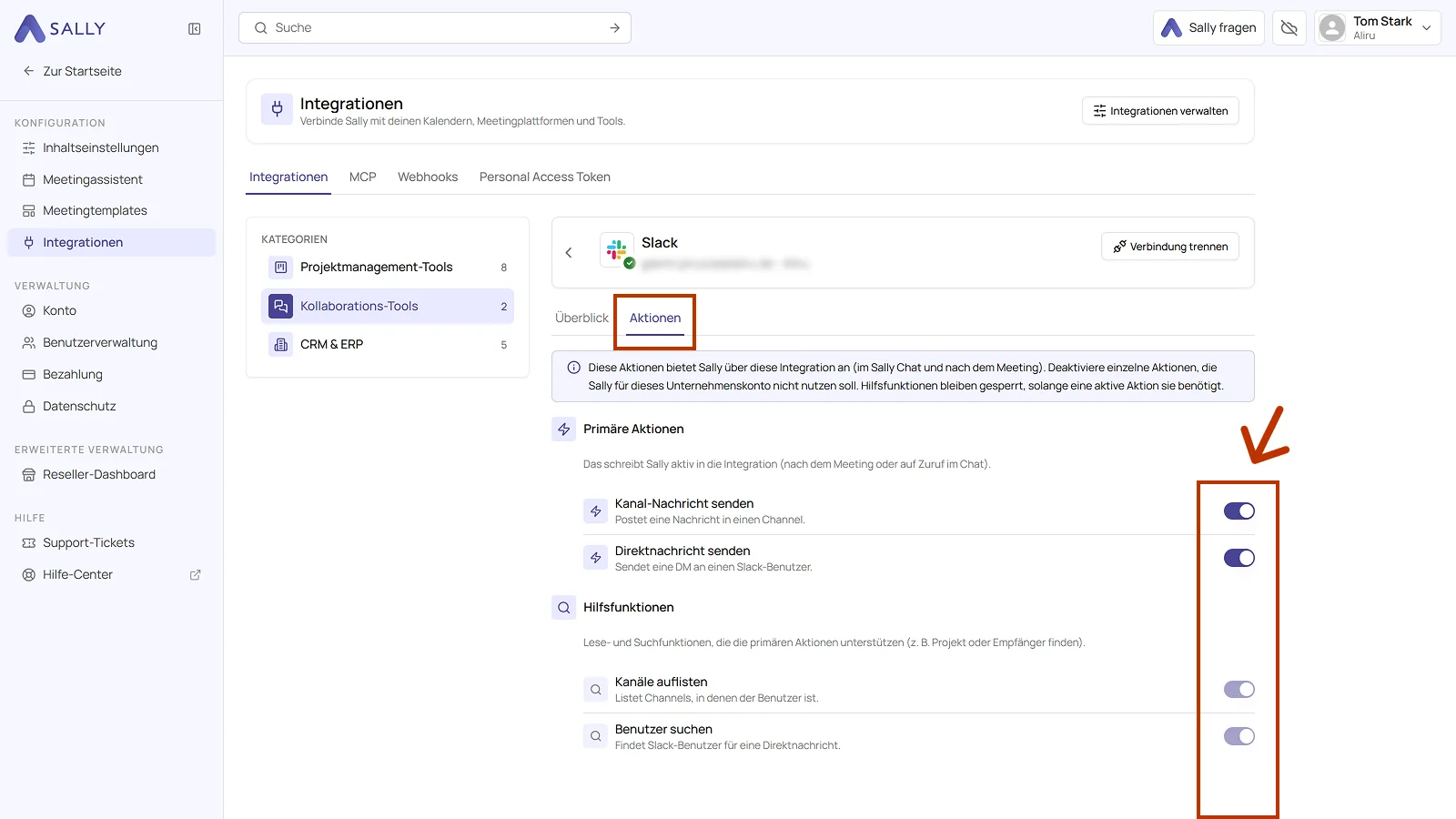Toggle the Kanäle auflisten switch

click(x=1239, y=690)
